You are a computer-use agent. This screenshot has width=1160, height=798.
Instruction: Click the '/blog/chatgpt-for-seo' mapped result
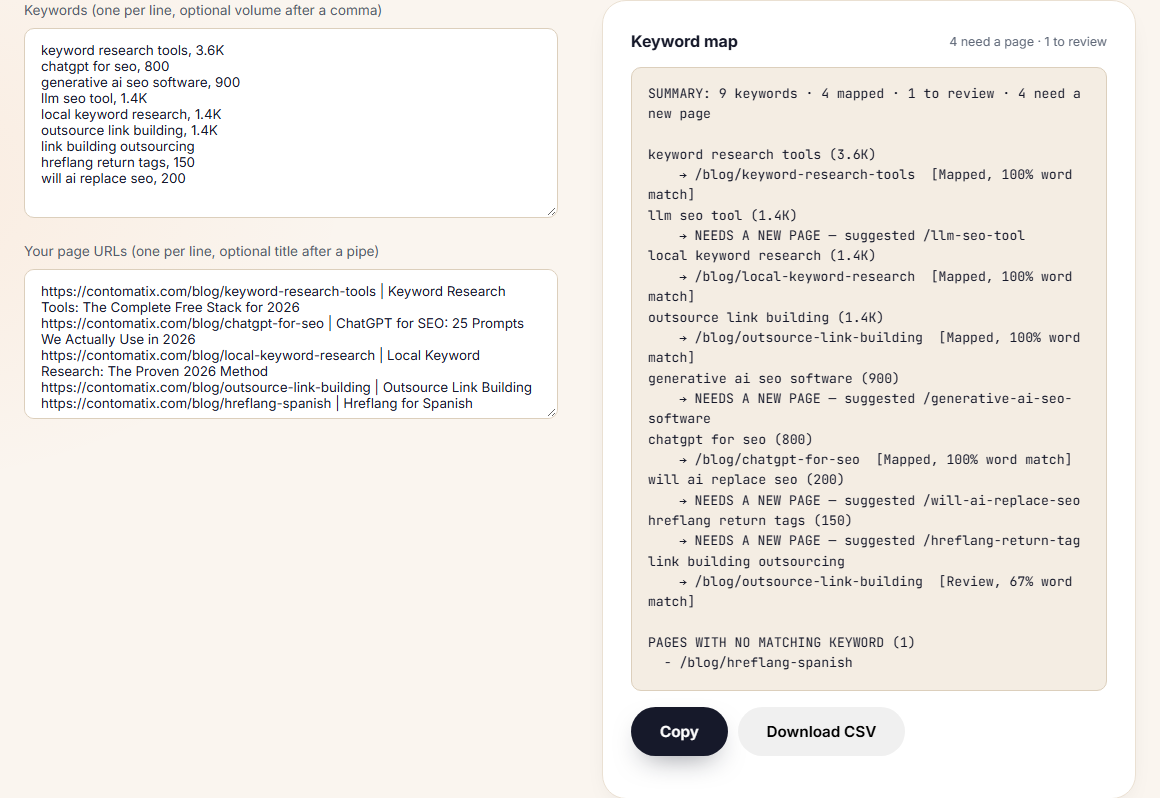tap(875, 459)
